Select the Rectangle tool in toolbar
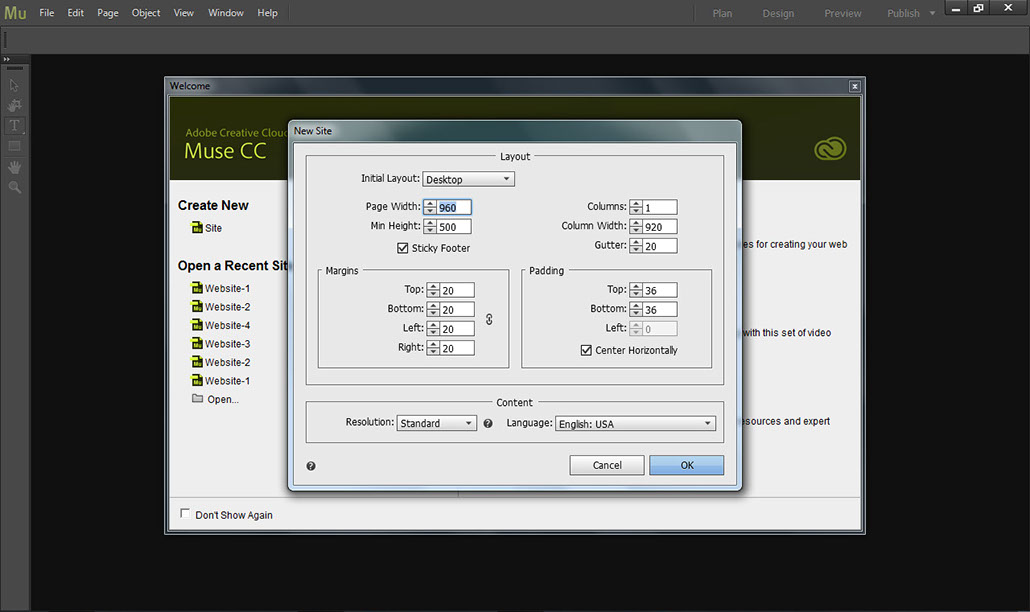The image size is (1030, 612). point(14,146)
